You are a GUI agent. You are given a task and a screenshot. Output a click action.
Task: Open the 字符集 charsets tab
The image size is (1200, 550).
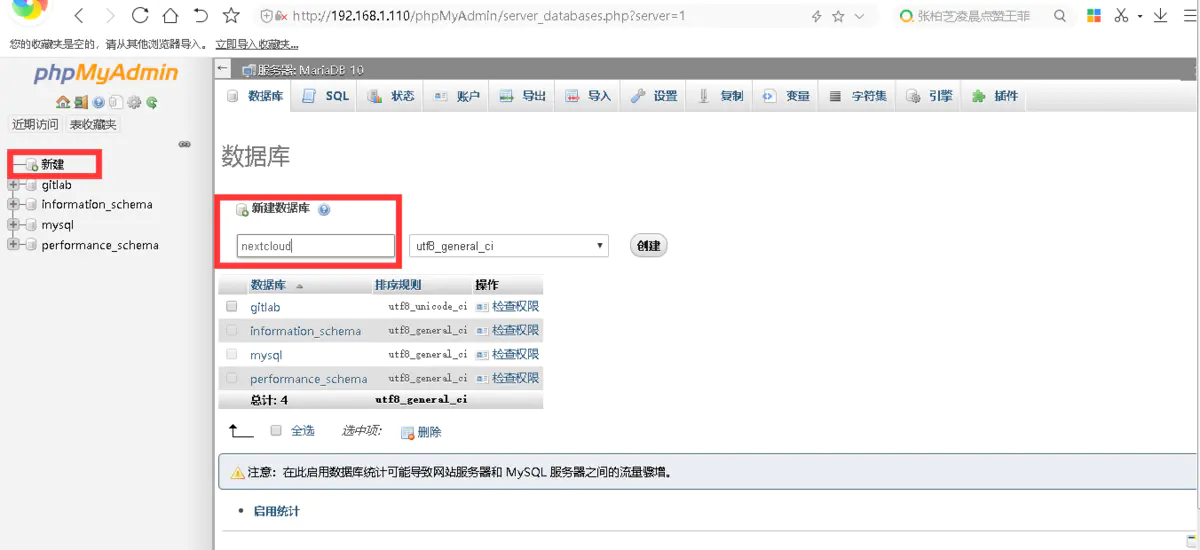(x=859, y=96)
